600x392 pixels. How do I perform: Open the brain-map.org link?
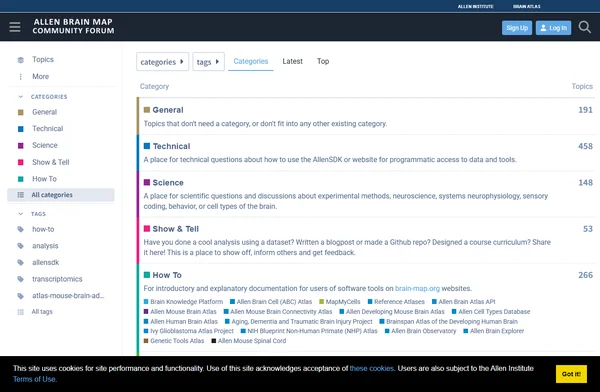click(417, 288)
